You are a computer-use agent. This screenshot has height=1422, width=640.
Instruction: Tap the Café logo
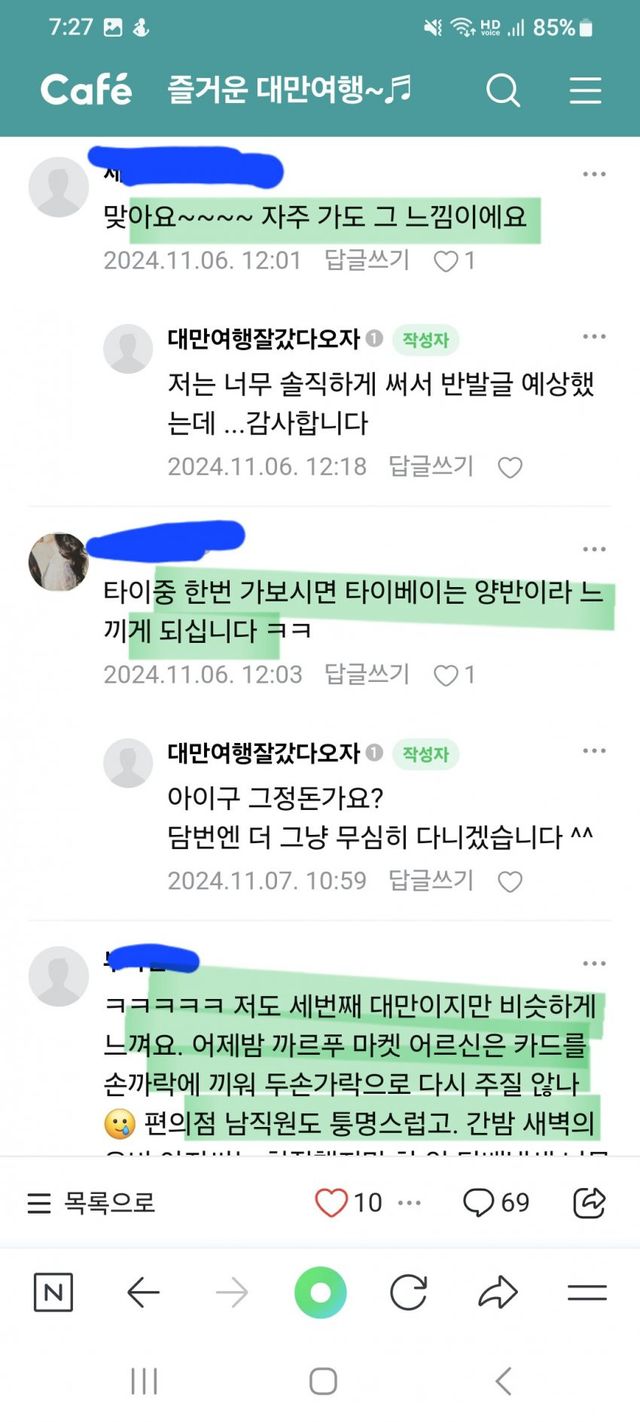[x=86, y=90]
